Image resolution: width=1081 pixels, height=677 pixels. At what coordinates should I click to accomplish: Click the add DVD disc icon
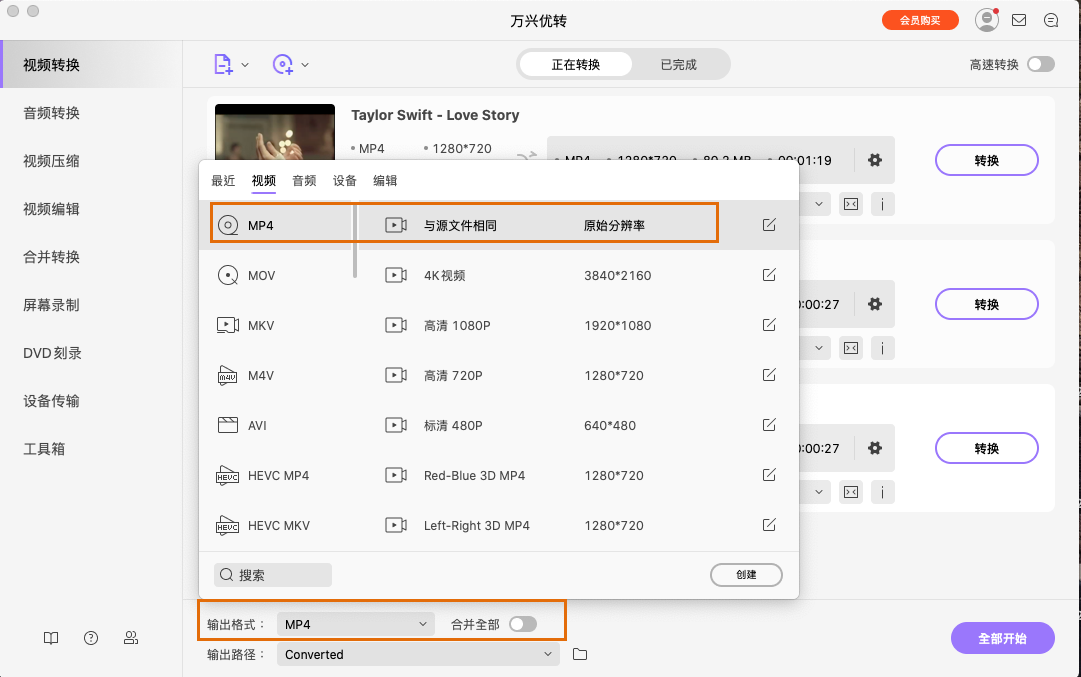click(x=283, y=62)
